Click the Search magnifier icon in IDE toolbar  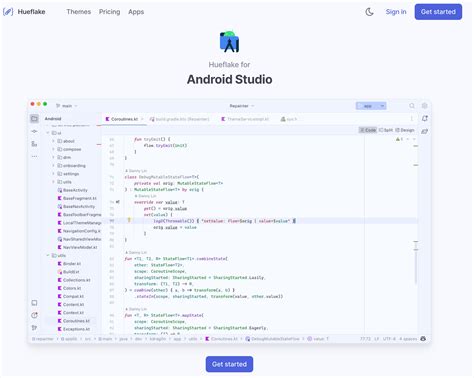(x=412, y=106)
